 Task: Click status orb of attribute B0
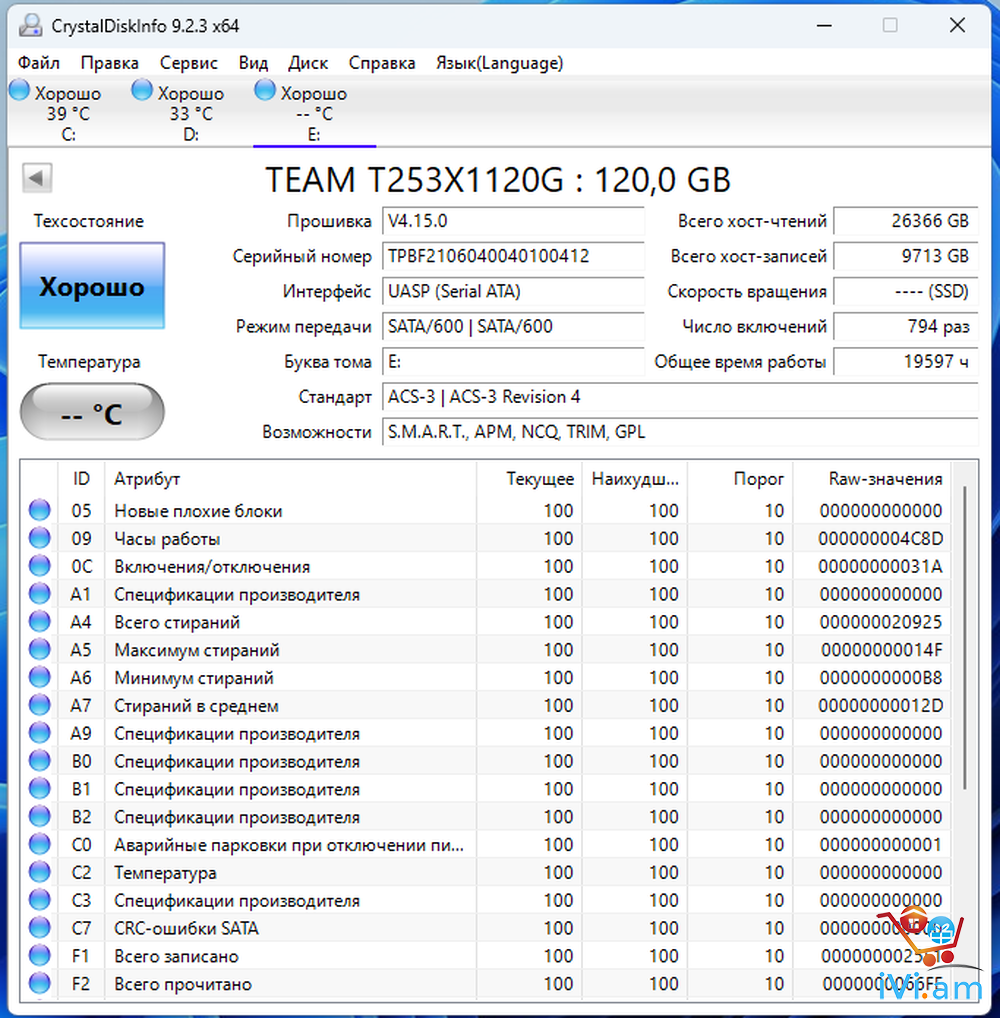coord(40,761)
